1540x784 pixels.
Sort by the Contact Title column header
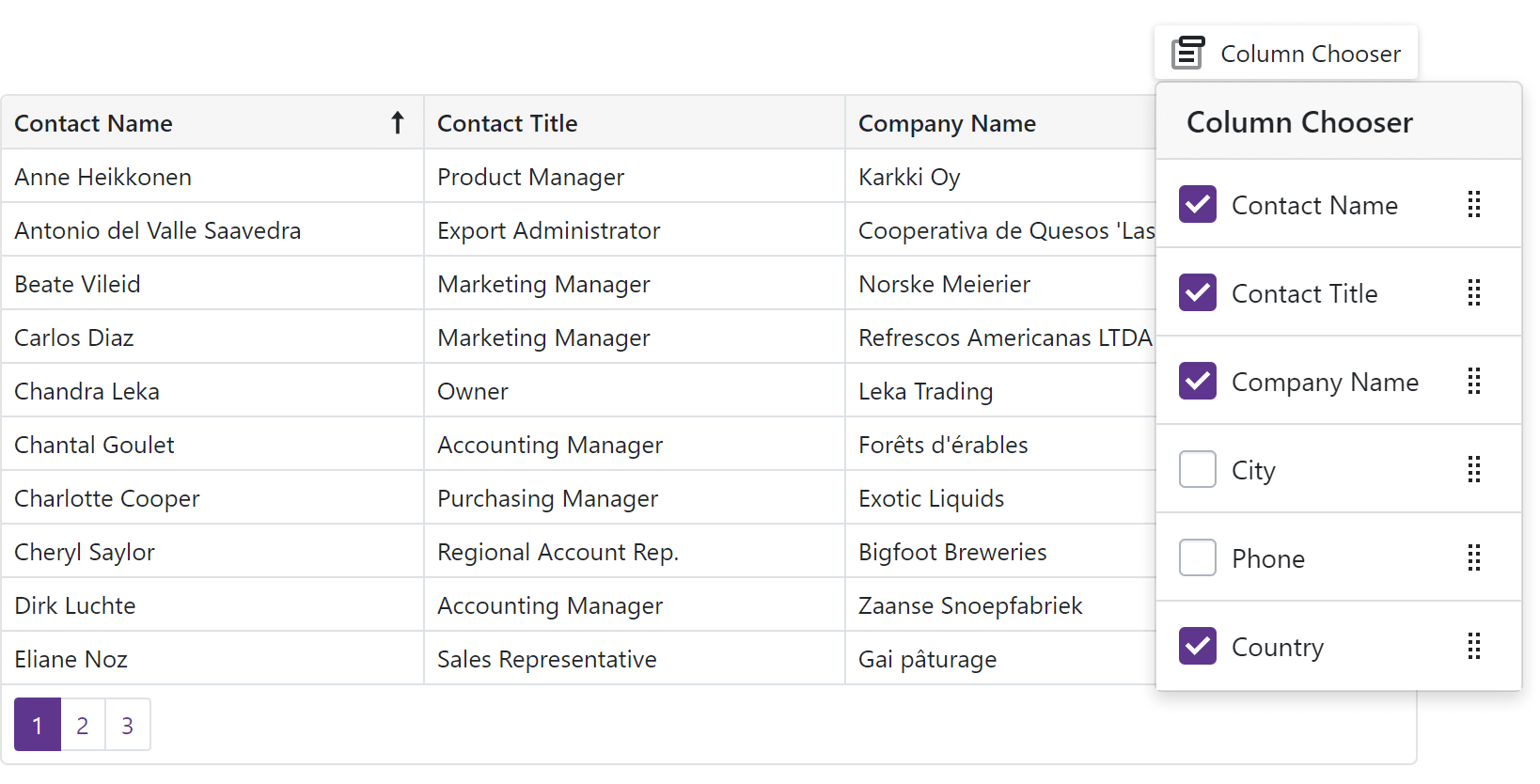(508, 123)
